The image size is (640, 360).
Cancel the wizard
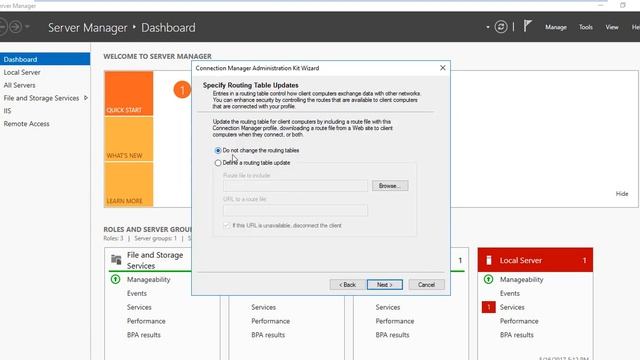tap(426, 284)
